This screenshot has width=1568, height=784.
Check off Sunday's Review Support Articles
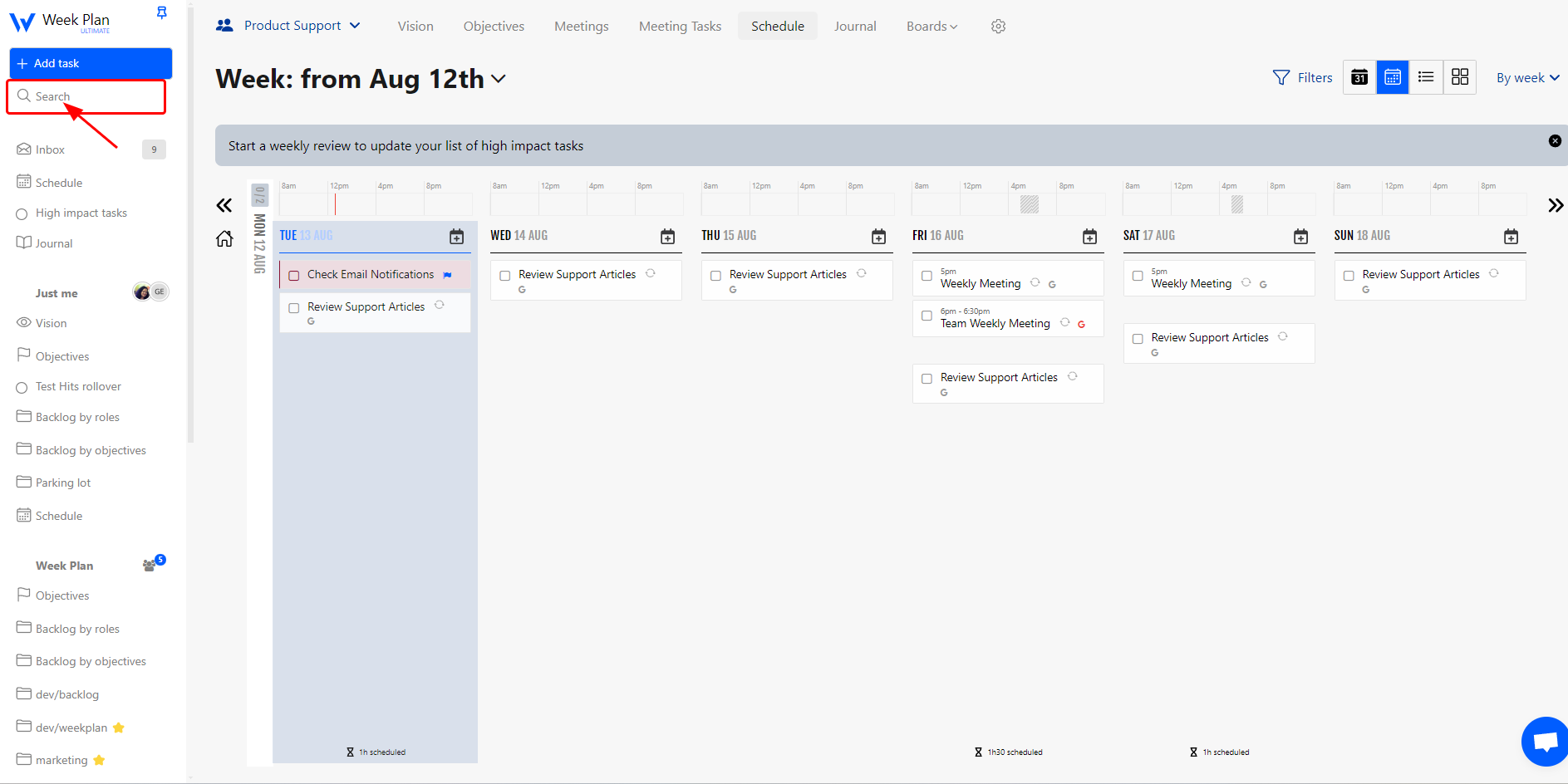[x=1349, y=276]
